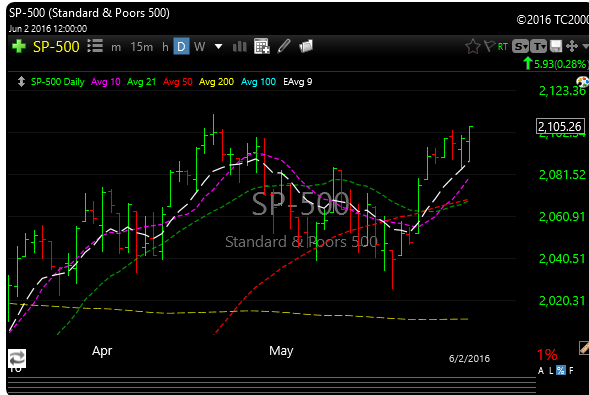This screenshot has width=589, height=395.
Task: Click the star favorite icon
Action: tap(473, 47)
